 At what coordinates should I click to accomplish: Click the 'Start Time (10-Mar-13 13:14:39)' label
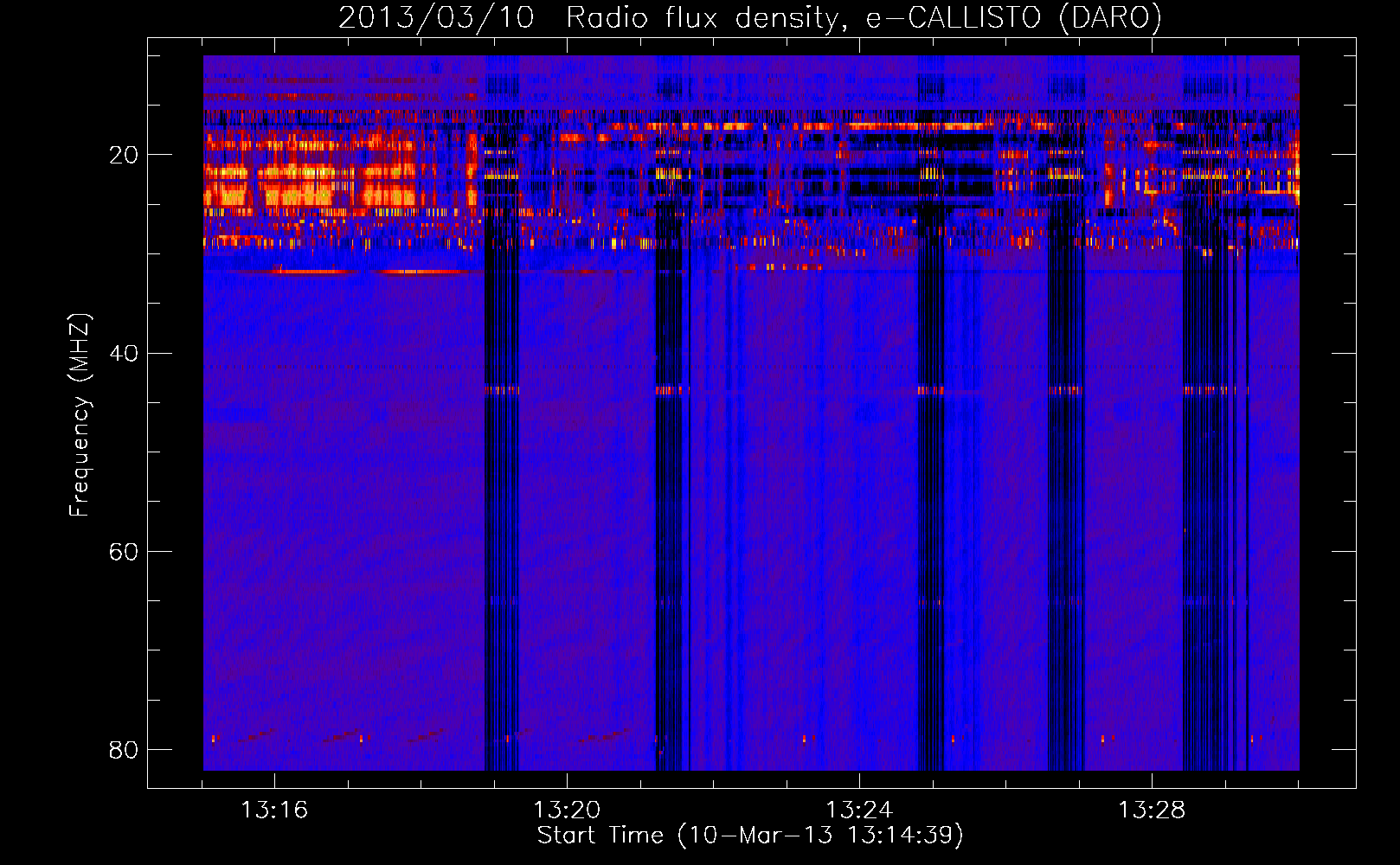point(750,836)
